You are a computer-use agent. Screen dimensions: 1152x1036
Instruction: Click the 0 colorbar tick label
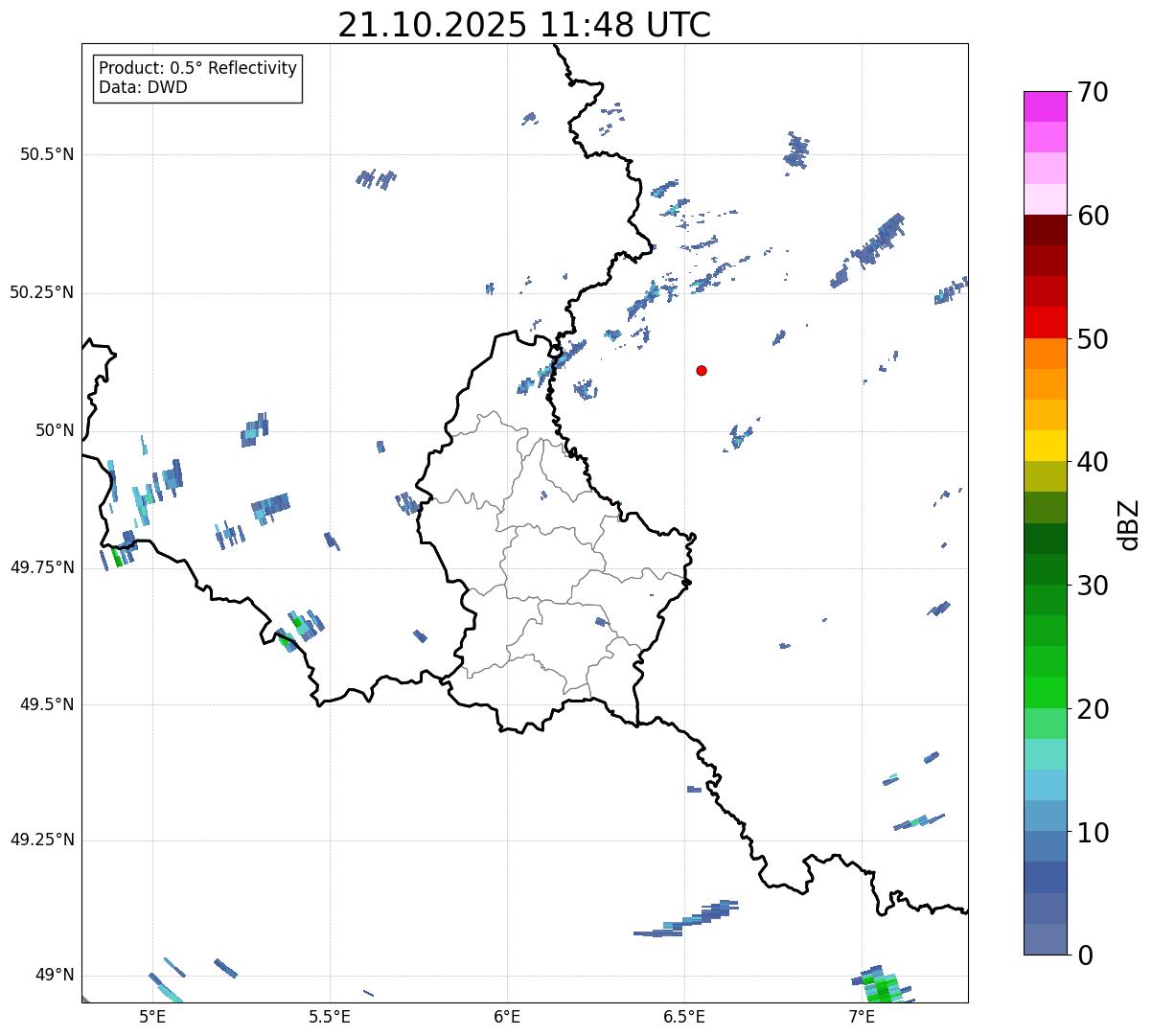coord(1085,955)
